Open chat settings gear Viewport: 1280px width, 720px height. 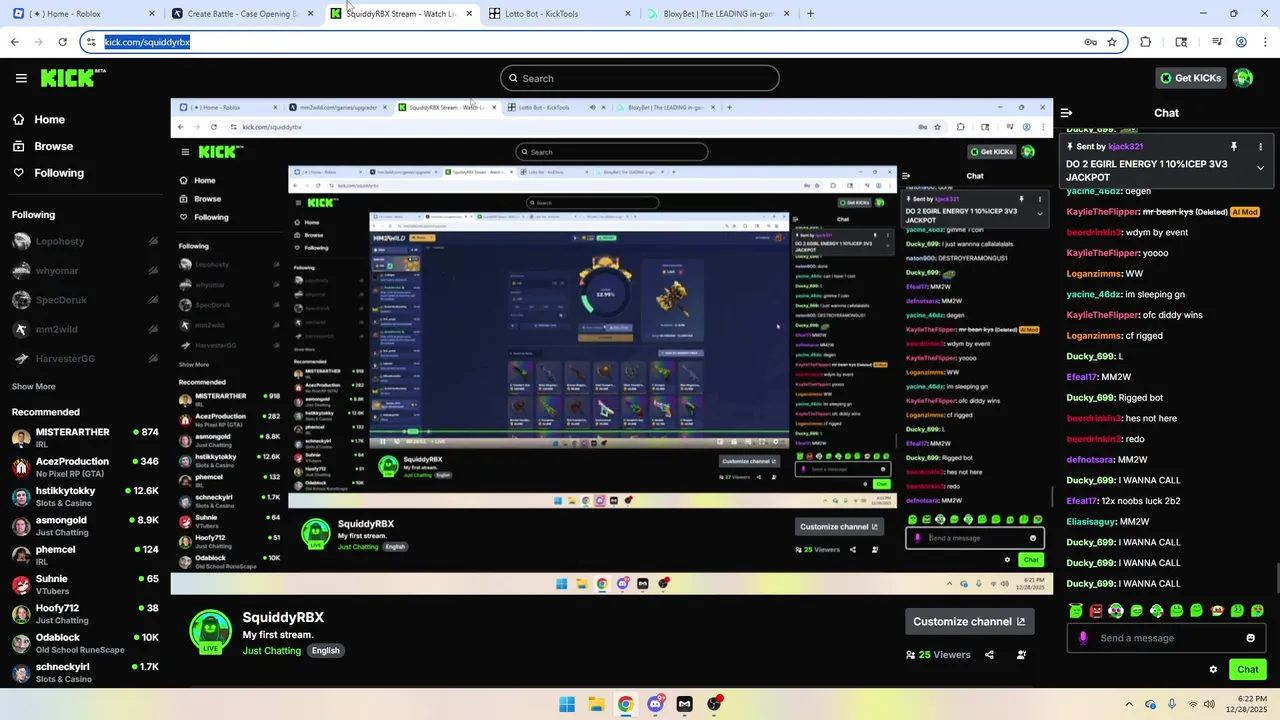pyautogui.click(x=1213, y=670)
